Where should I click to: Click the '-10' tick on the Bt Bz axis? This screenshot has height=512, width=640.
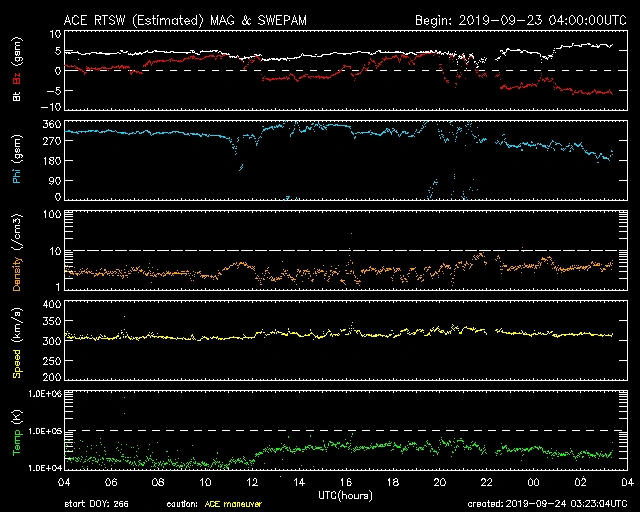pyautogui.click(x=51, y=107)
